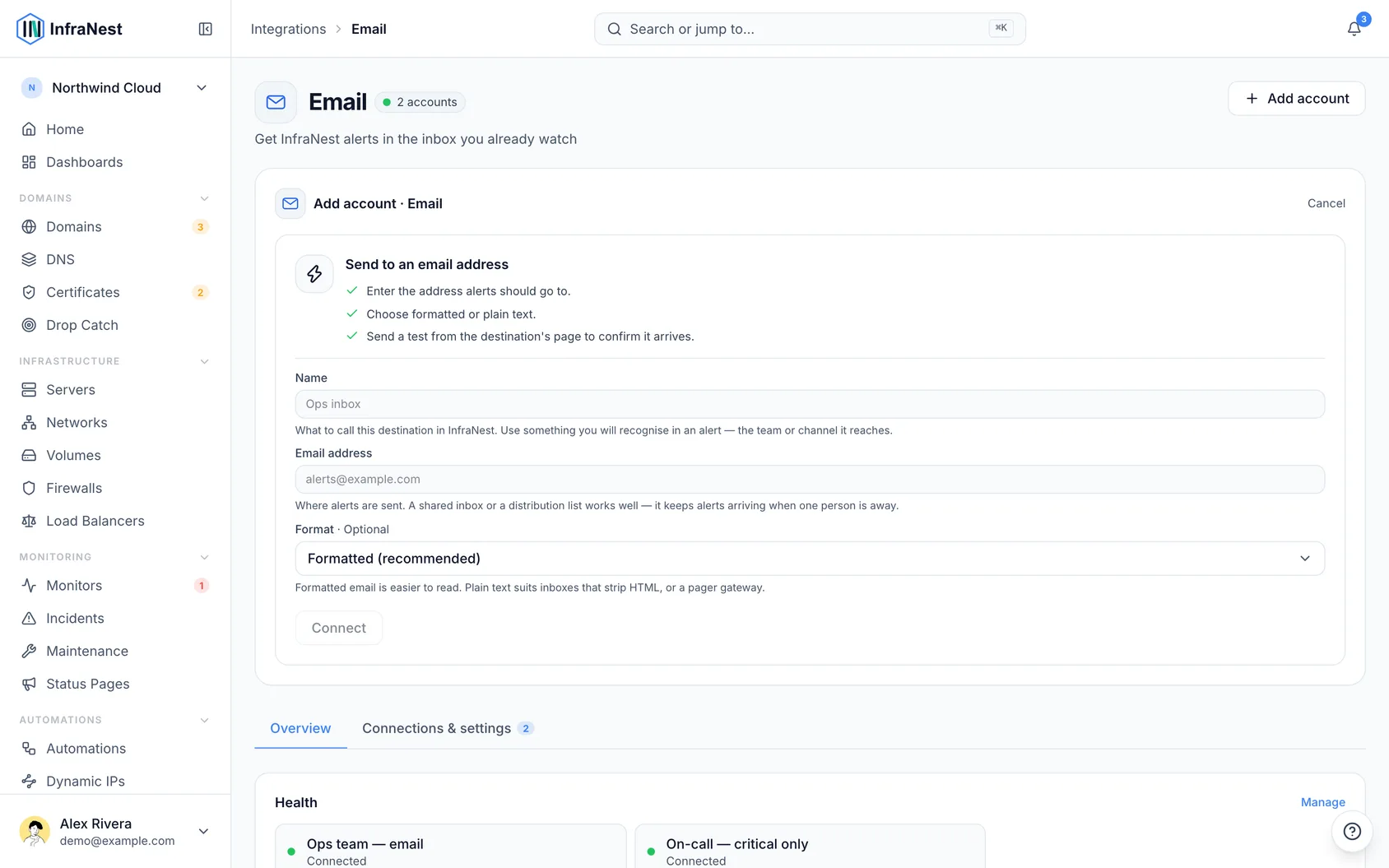
Task: Click the Automations icon in sidebar
Action: (x=29, y=748)
